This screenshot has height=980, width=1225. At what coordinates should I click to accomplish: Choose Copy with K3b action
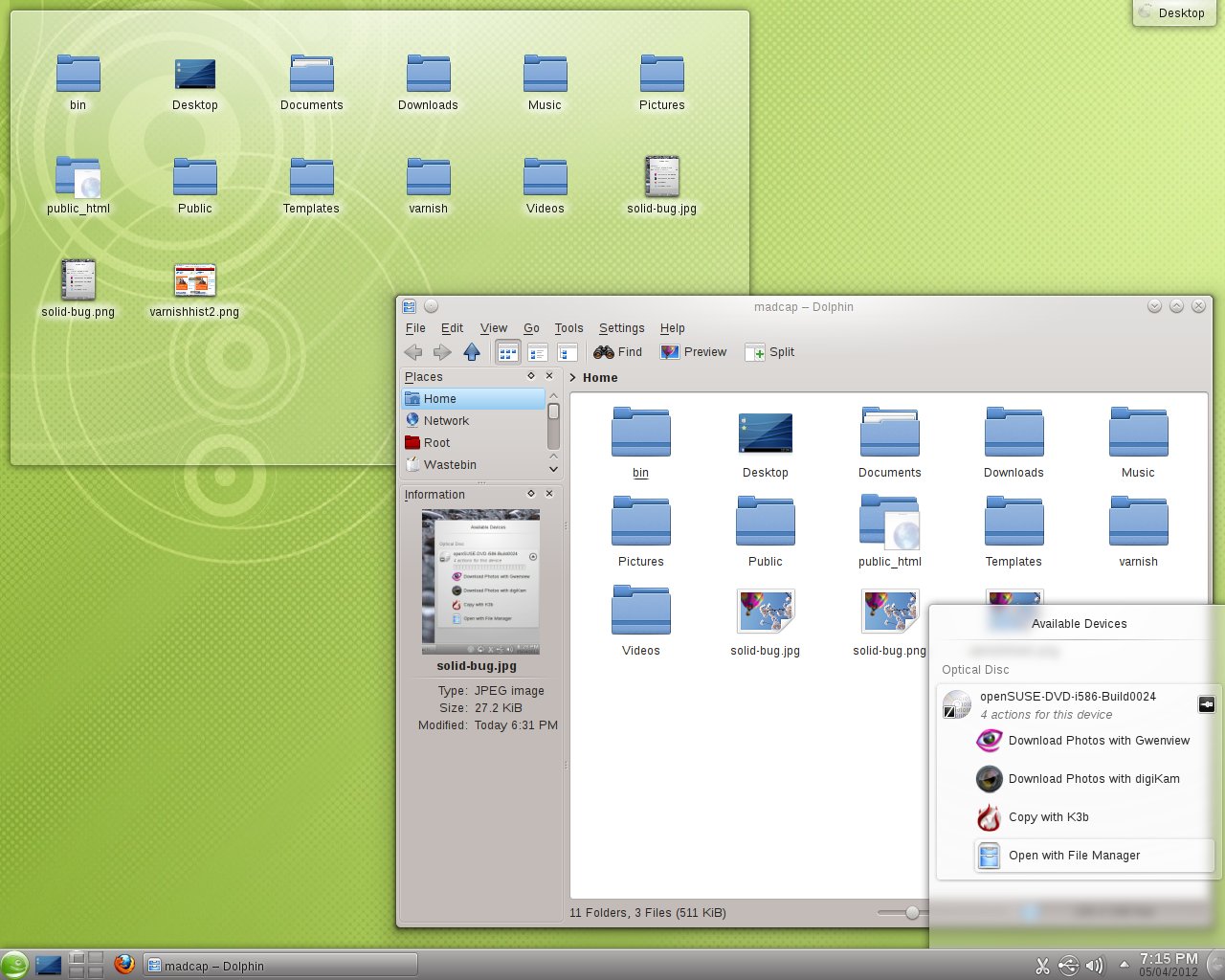pos(1048,817)
